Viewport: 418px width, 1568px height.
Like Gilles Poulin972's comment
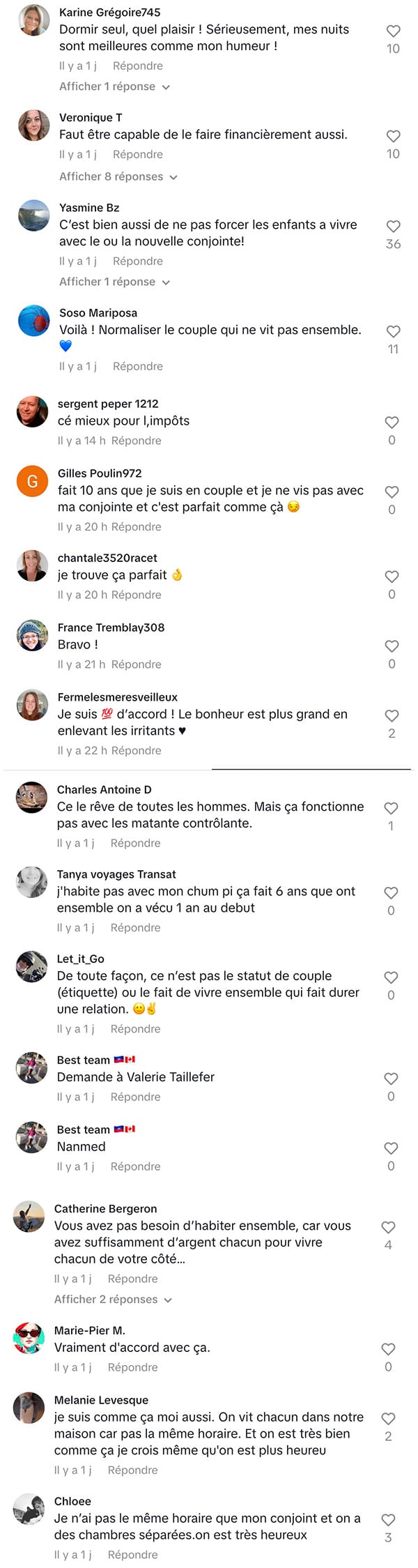pos(392,492)
